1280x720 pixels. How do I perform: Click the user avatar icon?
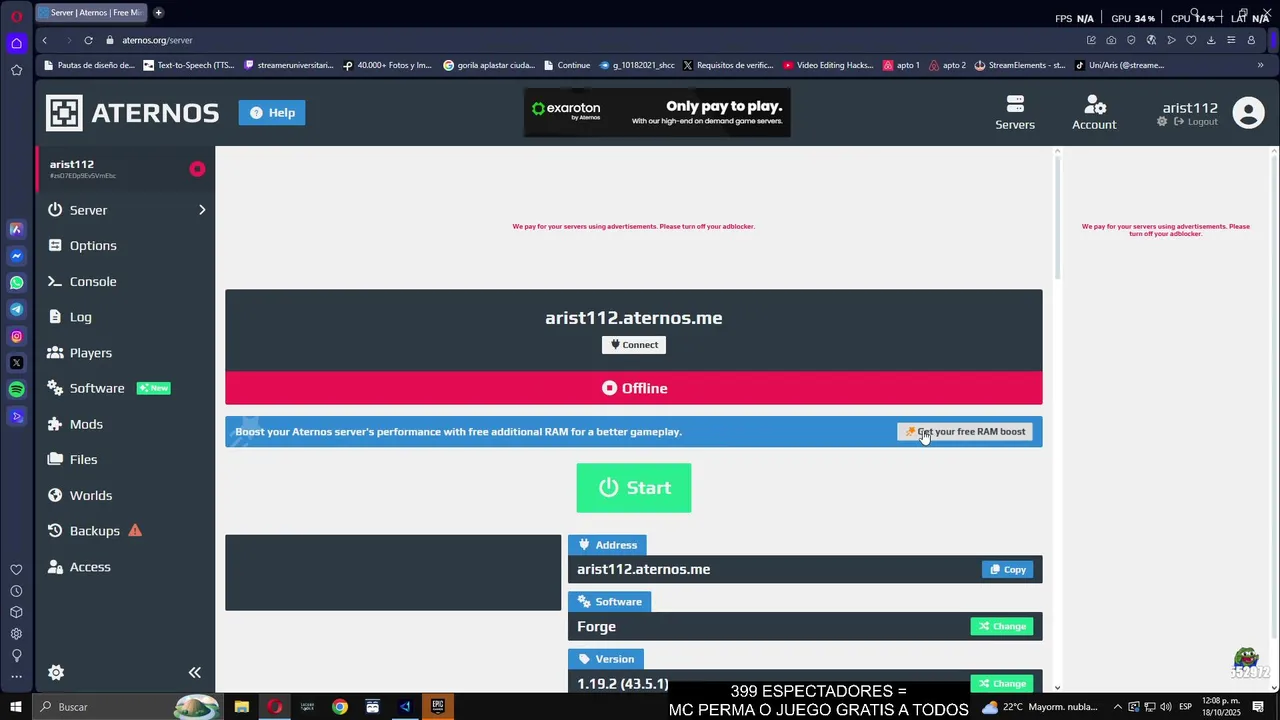1249,113
